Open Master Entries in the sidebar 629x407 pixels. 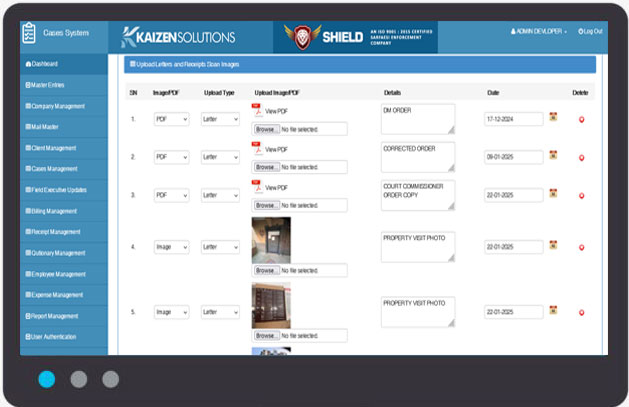coord(64,85)
